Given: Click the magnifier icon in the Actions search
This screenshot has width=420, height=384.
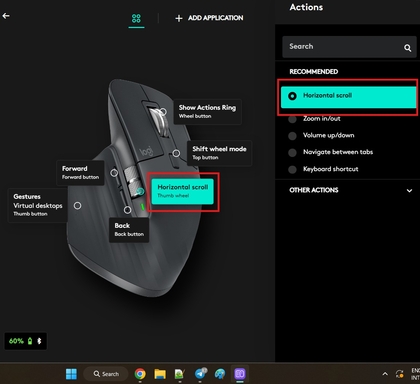Looking at the screenshot, I should [x=407, y=48].
